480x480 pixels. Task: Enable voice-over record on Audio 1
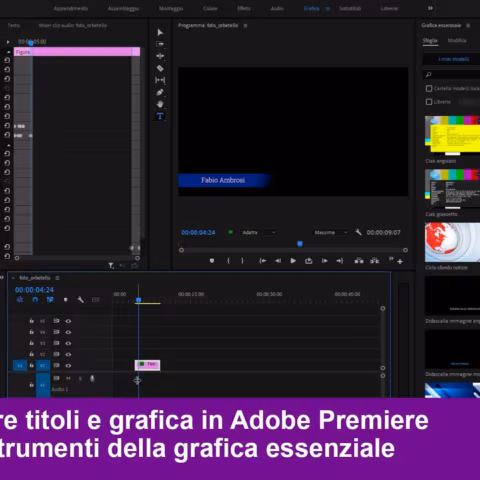click(x=92, y=378)
